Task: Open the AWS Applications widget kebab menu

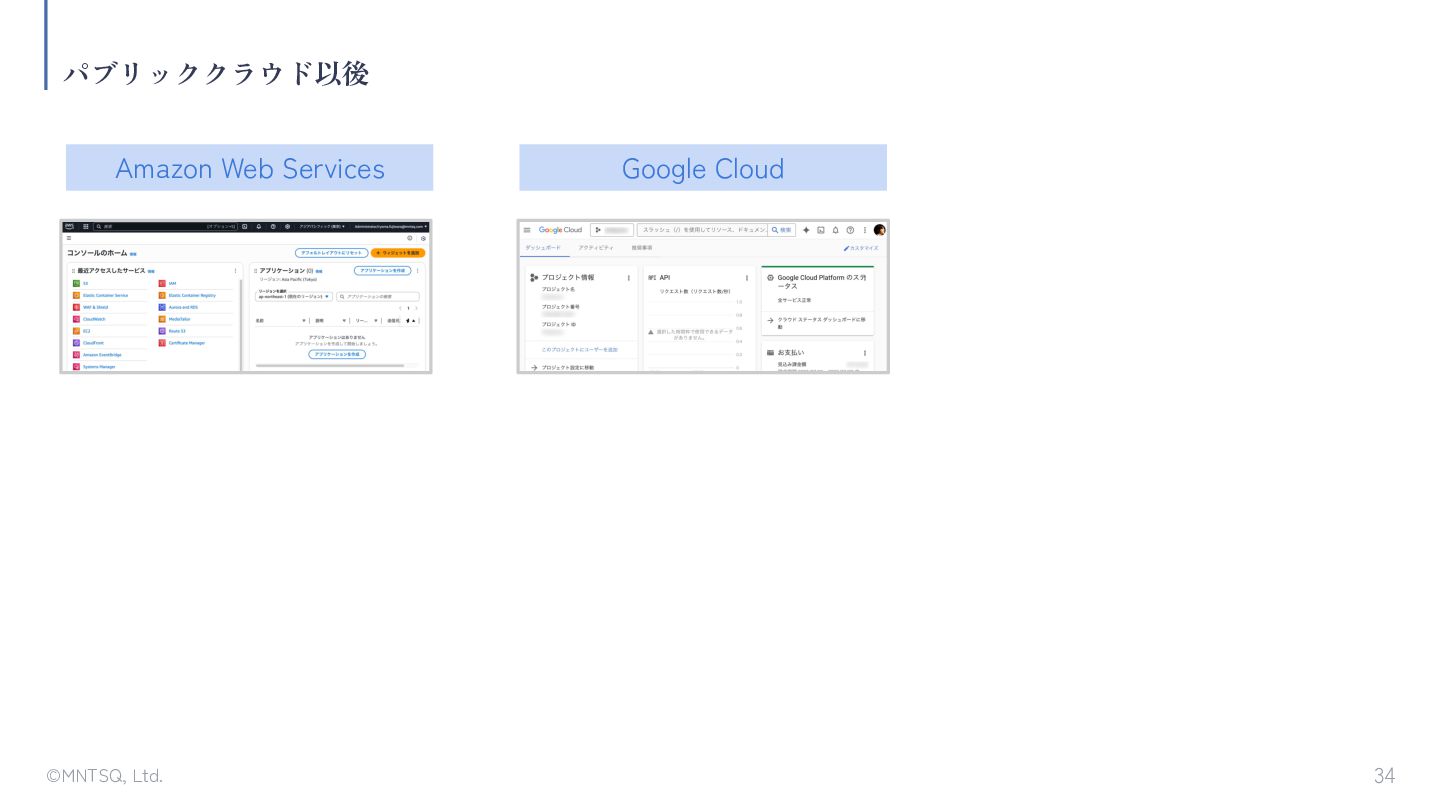Action: point(418,271)
